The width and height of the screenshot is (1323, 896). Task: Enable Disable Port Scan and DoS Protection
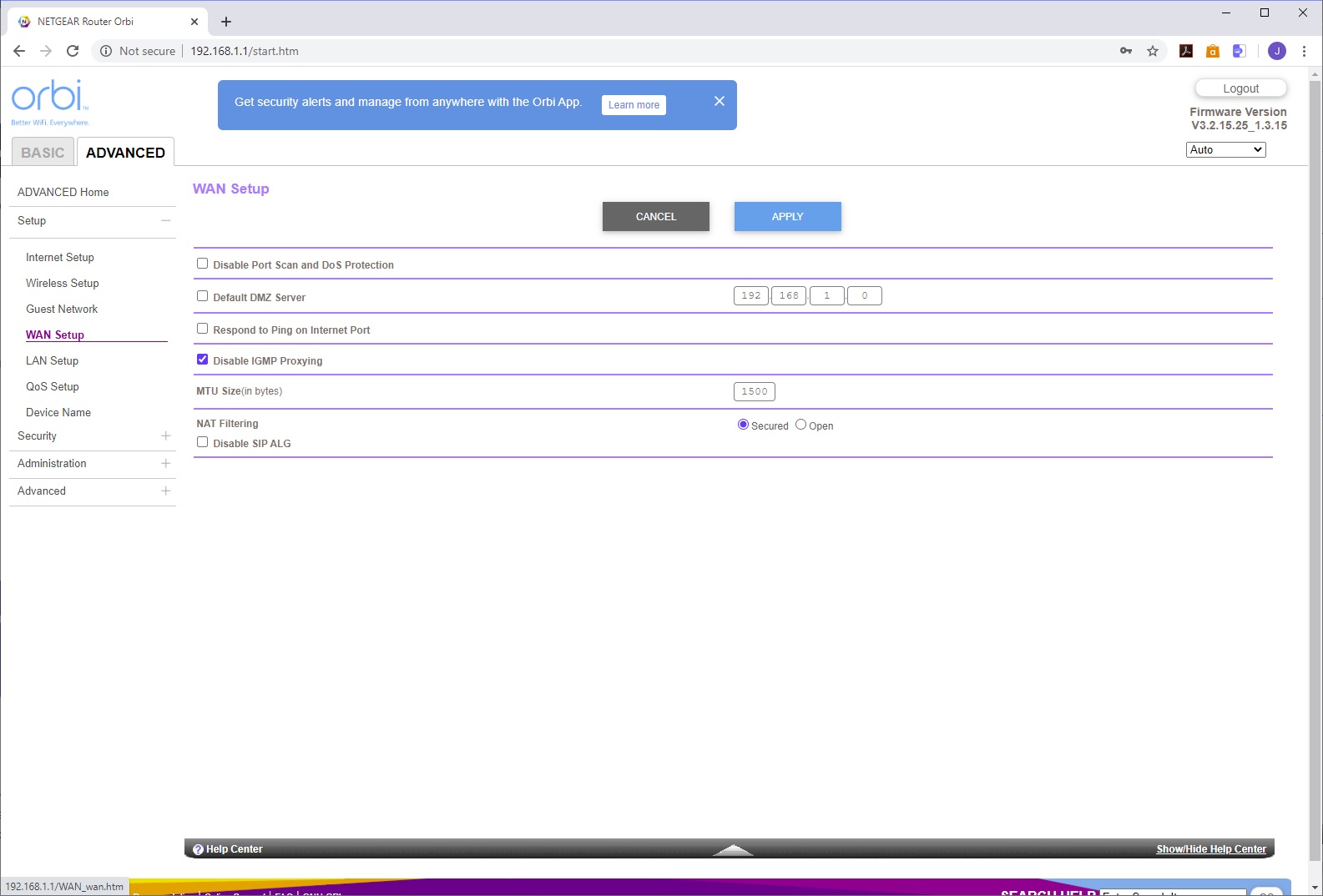coord(202,264)
